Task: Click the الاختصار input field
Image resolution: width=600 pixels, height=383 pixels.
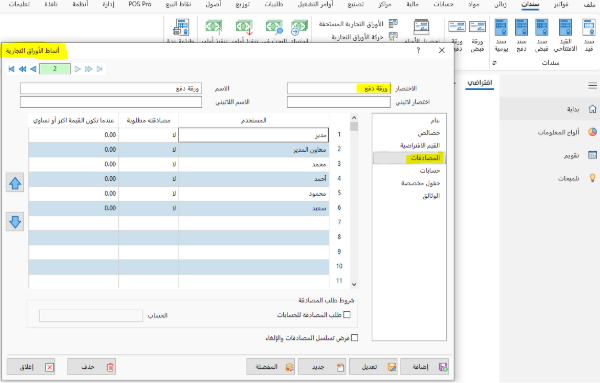Action: (x=339, y=88)
